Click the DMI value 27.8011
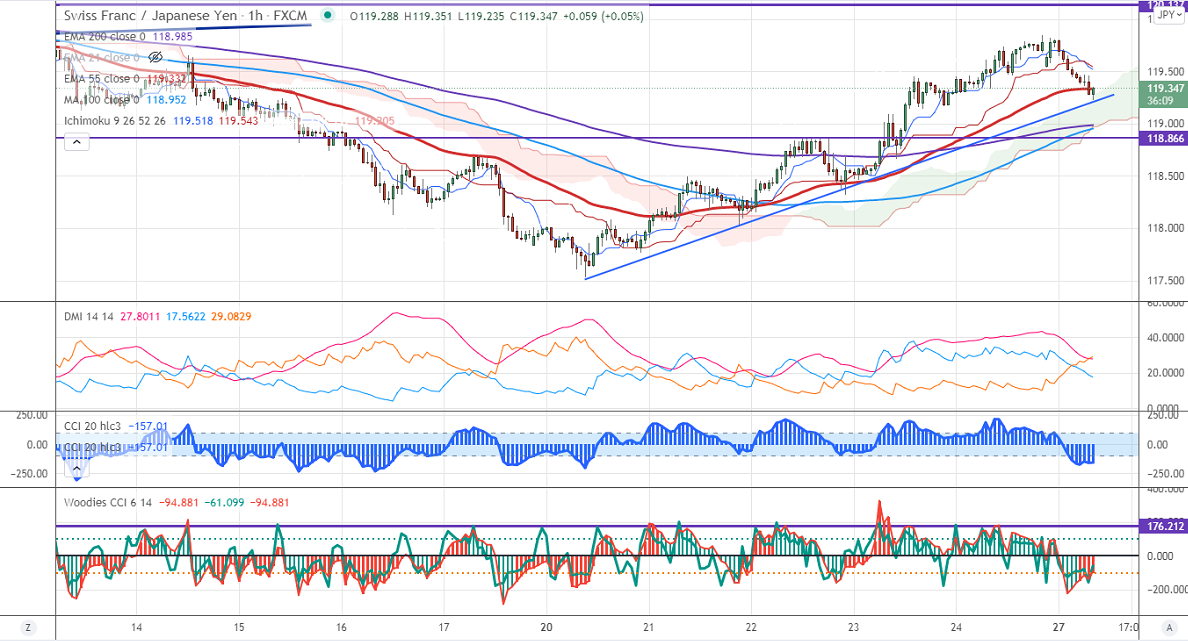 tap(139, 317)
